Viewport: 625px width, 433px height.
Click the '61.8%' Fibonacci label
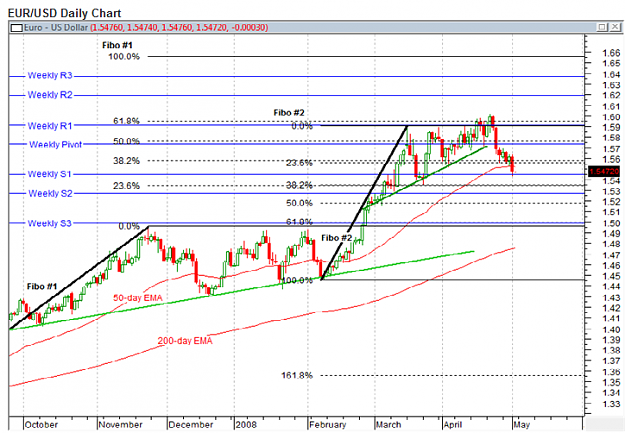point(126,120)
